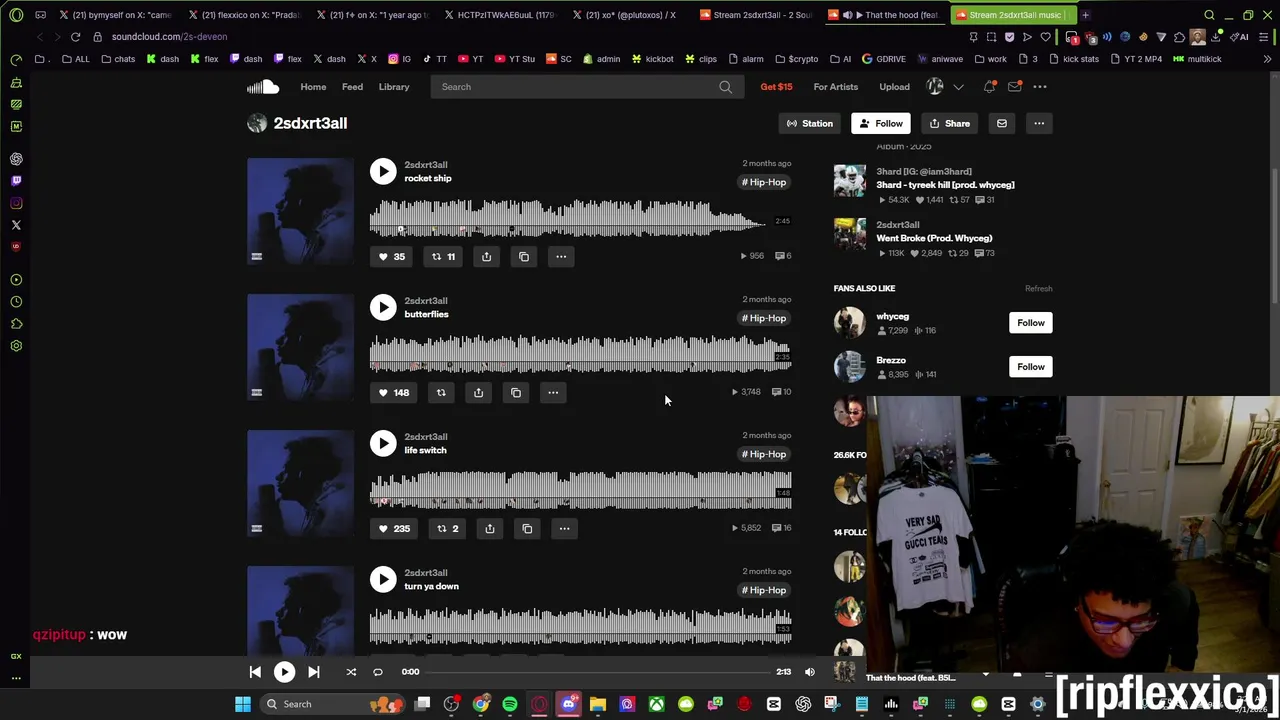The width and height of the screenshot is (1280, 720).
Task: Toggle shuffle in the bottom player
Action: pyautogui.click(x=351, y=672)
